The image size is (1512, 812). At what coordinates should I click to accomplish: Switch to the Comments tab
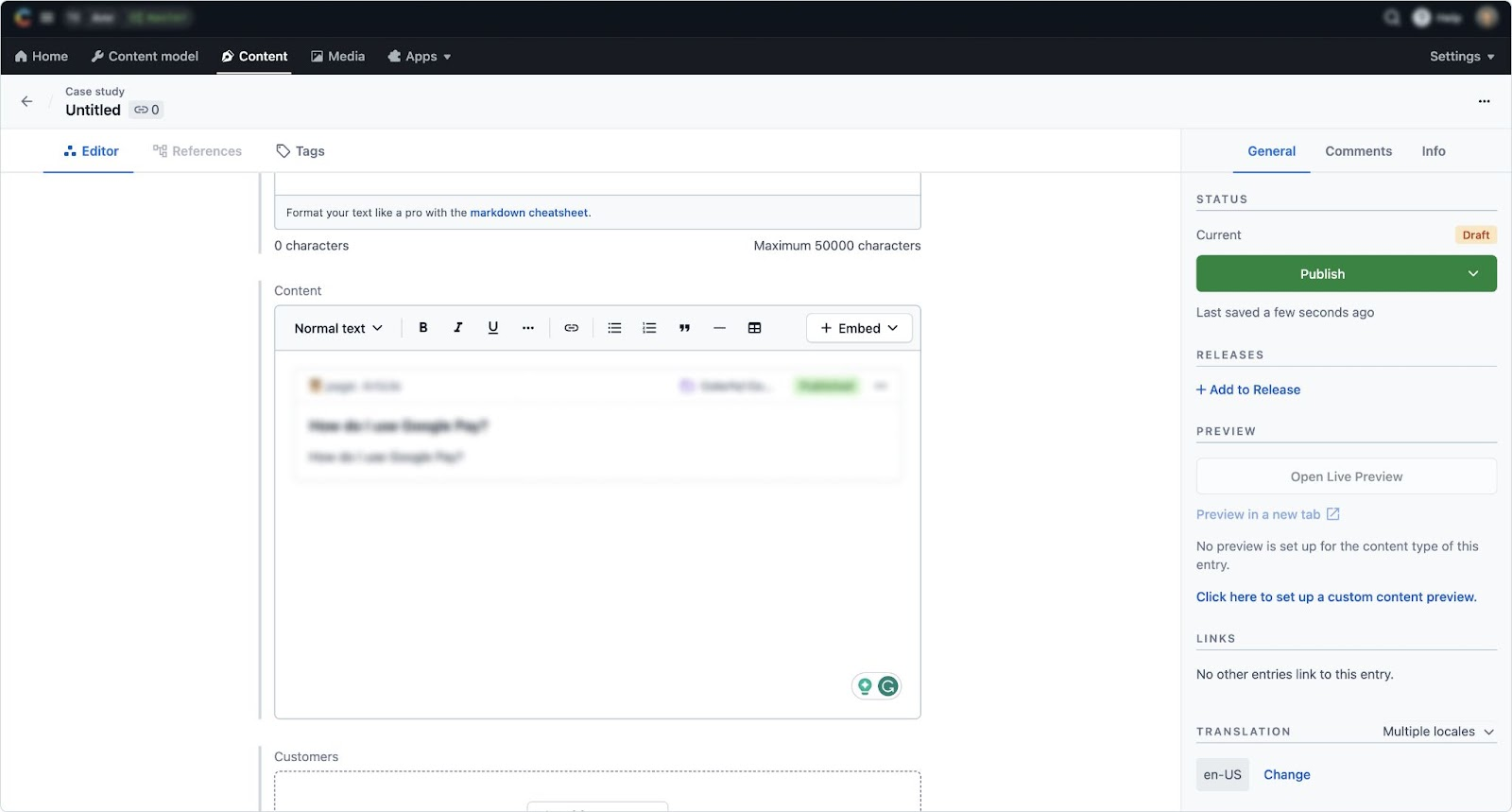point(1359,151)
